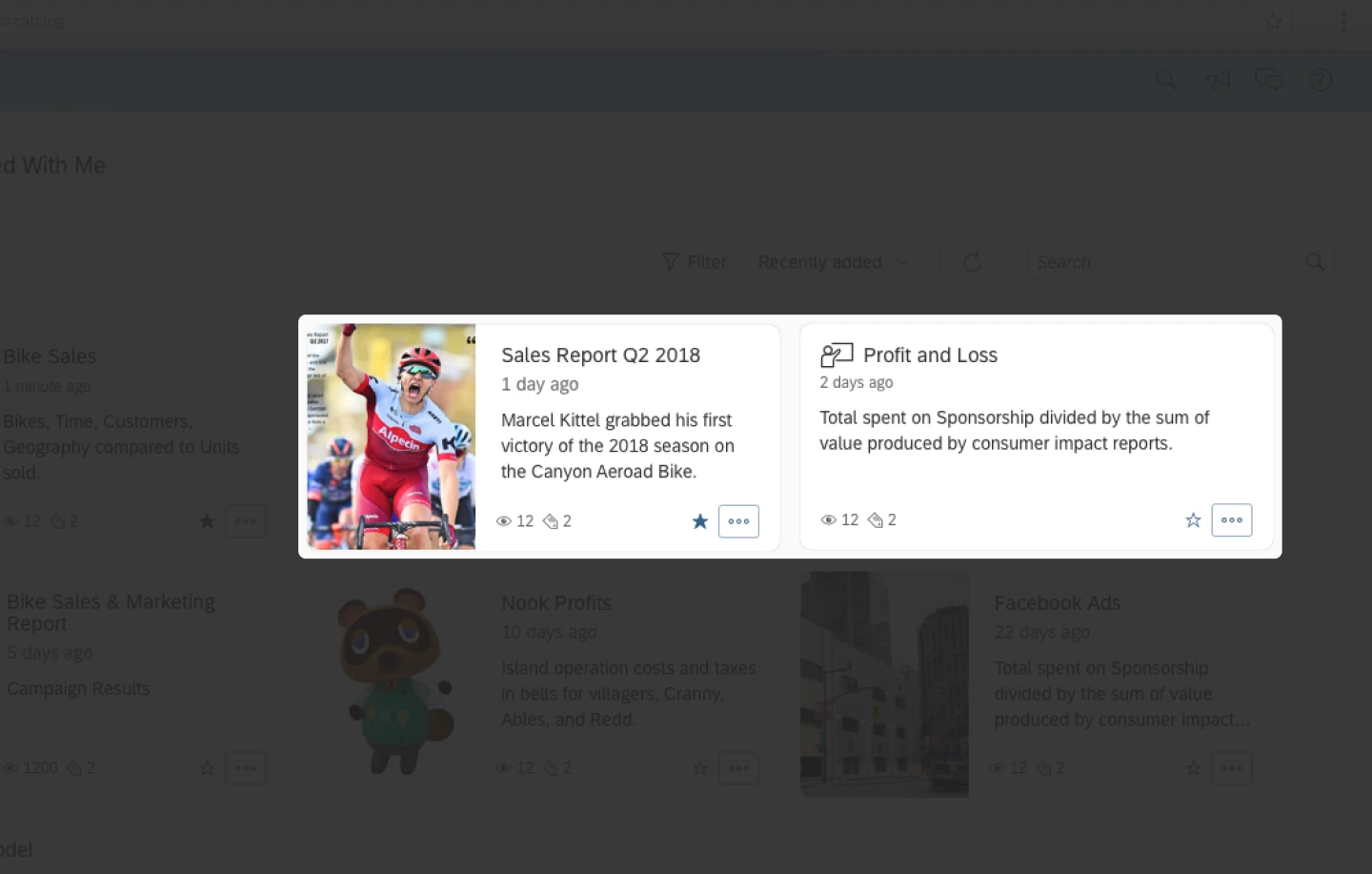Open more options for Facebook Ads
The height and width of the screenshot is (874, 1372).
click(x=1232, y=768)
